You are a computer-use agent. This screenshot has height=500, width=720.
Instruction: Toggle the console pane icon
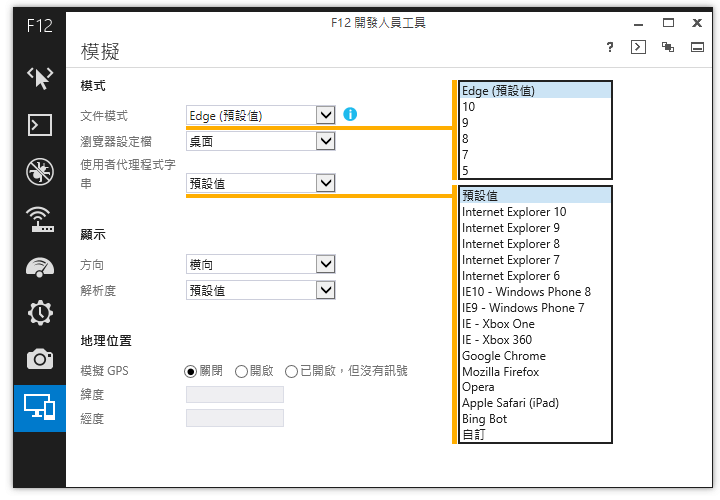pyautogui.click(x=638, y=47)
